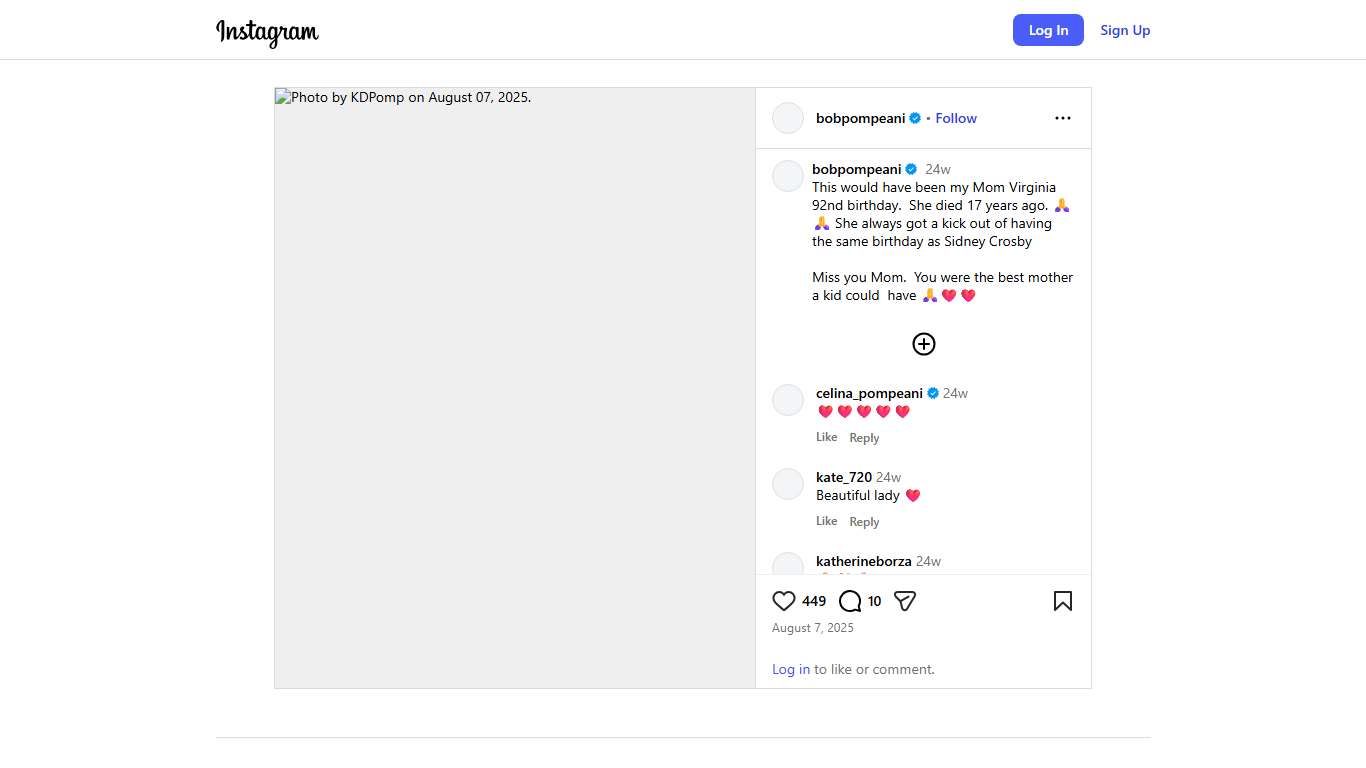This screenshot has height=768, width=1366.
Task: Like kate_720's "Beautiful lady" comment
Action: pyautogui.click(x=826, y=521)
